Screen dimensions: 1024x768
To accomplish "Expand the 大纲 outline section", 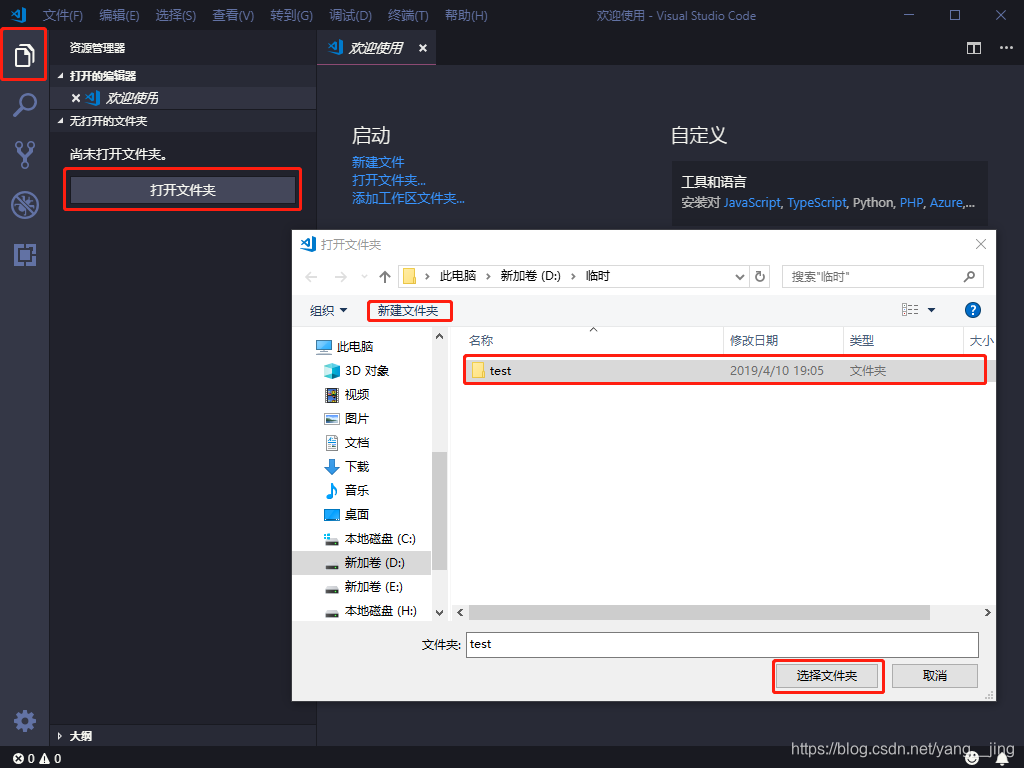I will click(x=60, y=736).
